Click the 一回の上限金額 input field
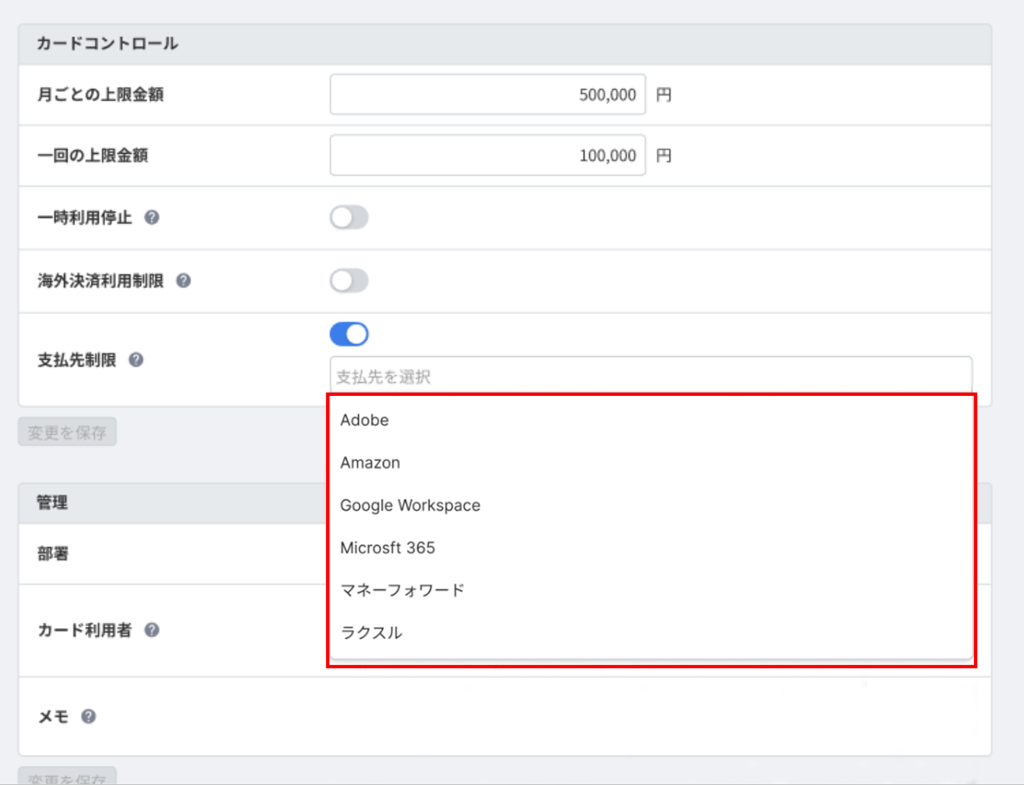Screen dimensions: 1024x785 coord(488,155)
